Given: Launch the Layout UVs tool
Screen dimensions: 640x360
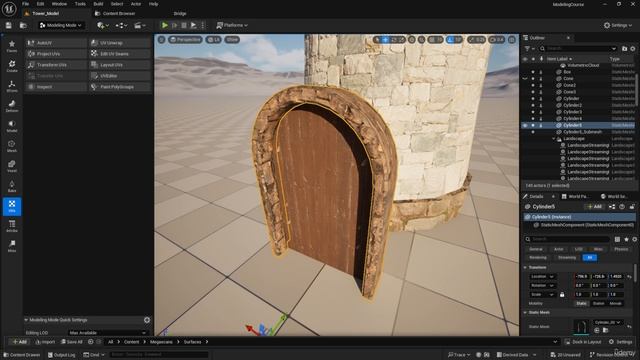Looking at the screenshot, I should (x=120, y=65).
